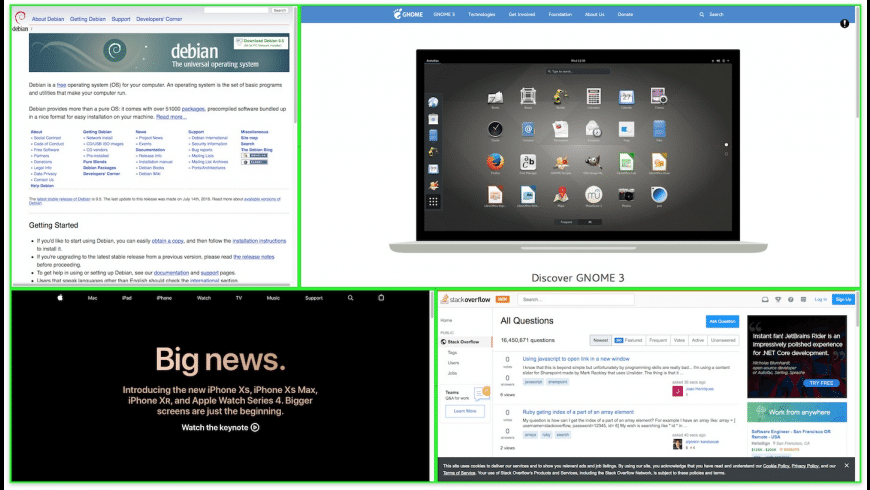Click the Debian swirl logo in the Debian pane
This screenshot has width=870, height=490.
(20, 18)
